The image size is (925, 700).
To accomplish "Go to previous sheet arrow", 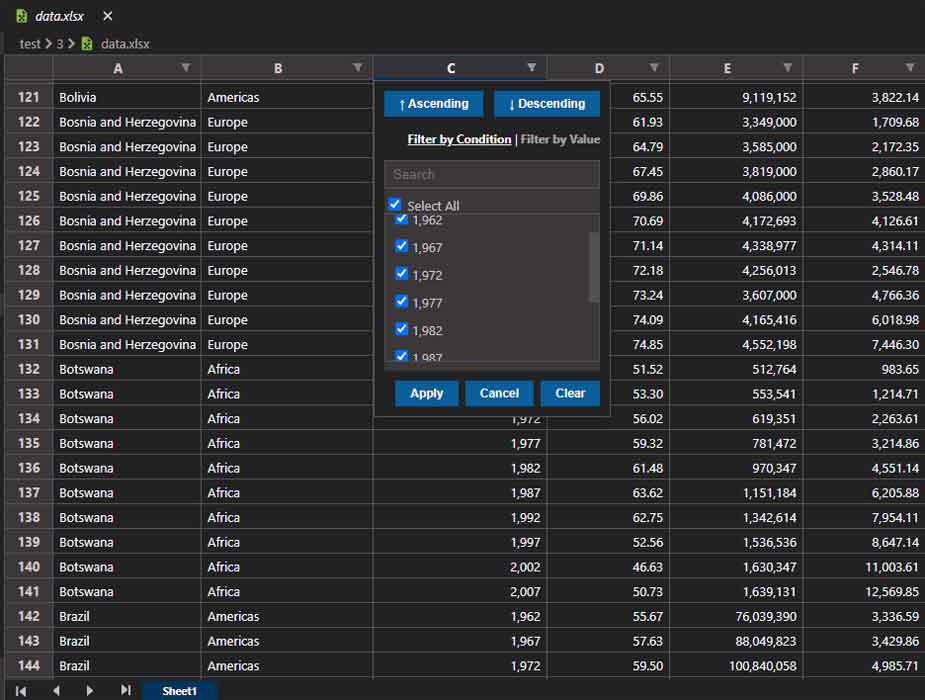I will click(x=56, y=691).
